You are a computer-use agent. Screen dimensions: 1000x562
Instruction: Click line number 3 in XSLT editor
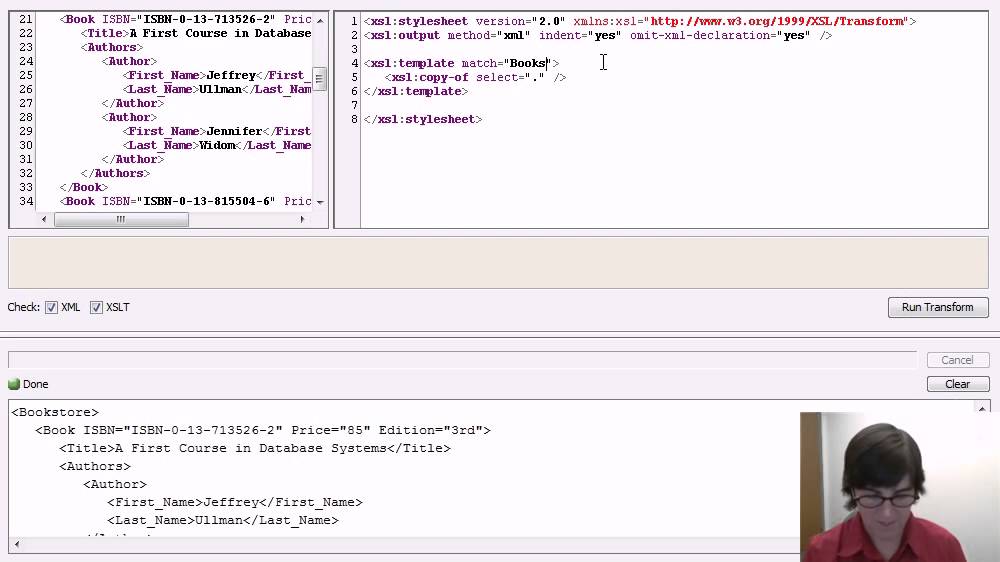coord(354,49)
